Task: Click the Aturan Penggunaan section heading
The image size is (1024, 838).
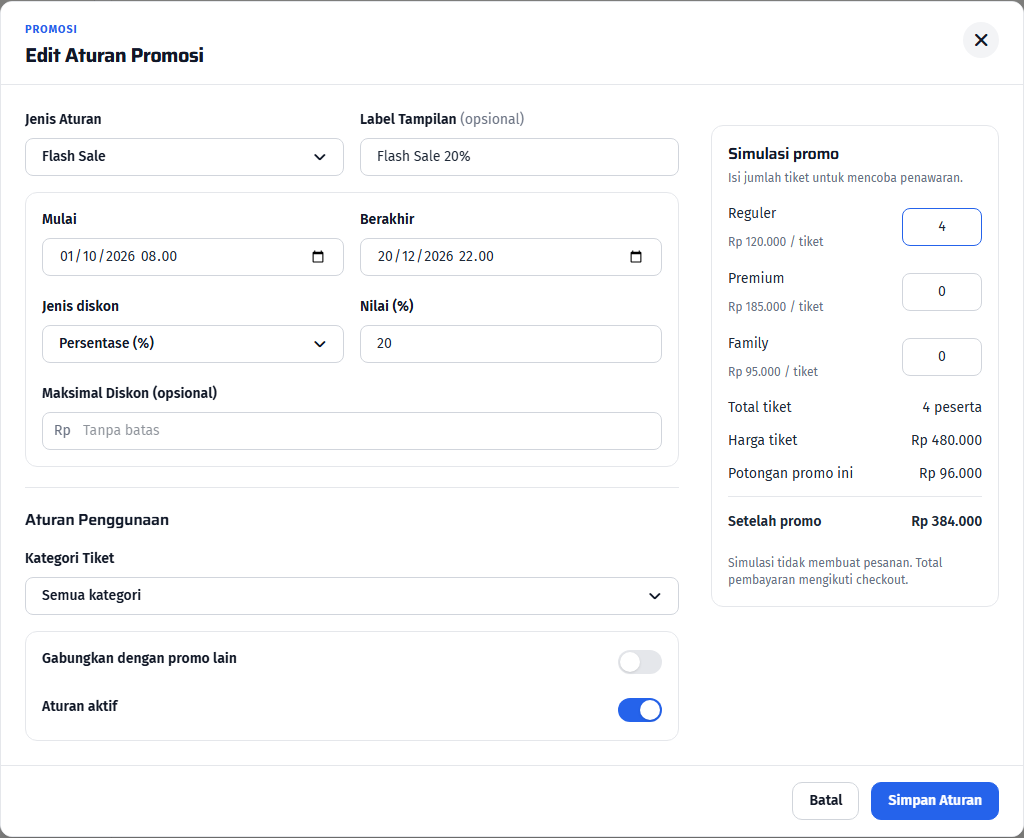Action: pos(97,520)
